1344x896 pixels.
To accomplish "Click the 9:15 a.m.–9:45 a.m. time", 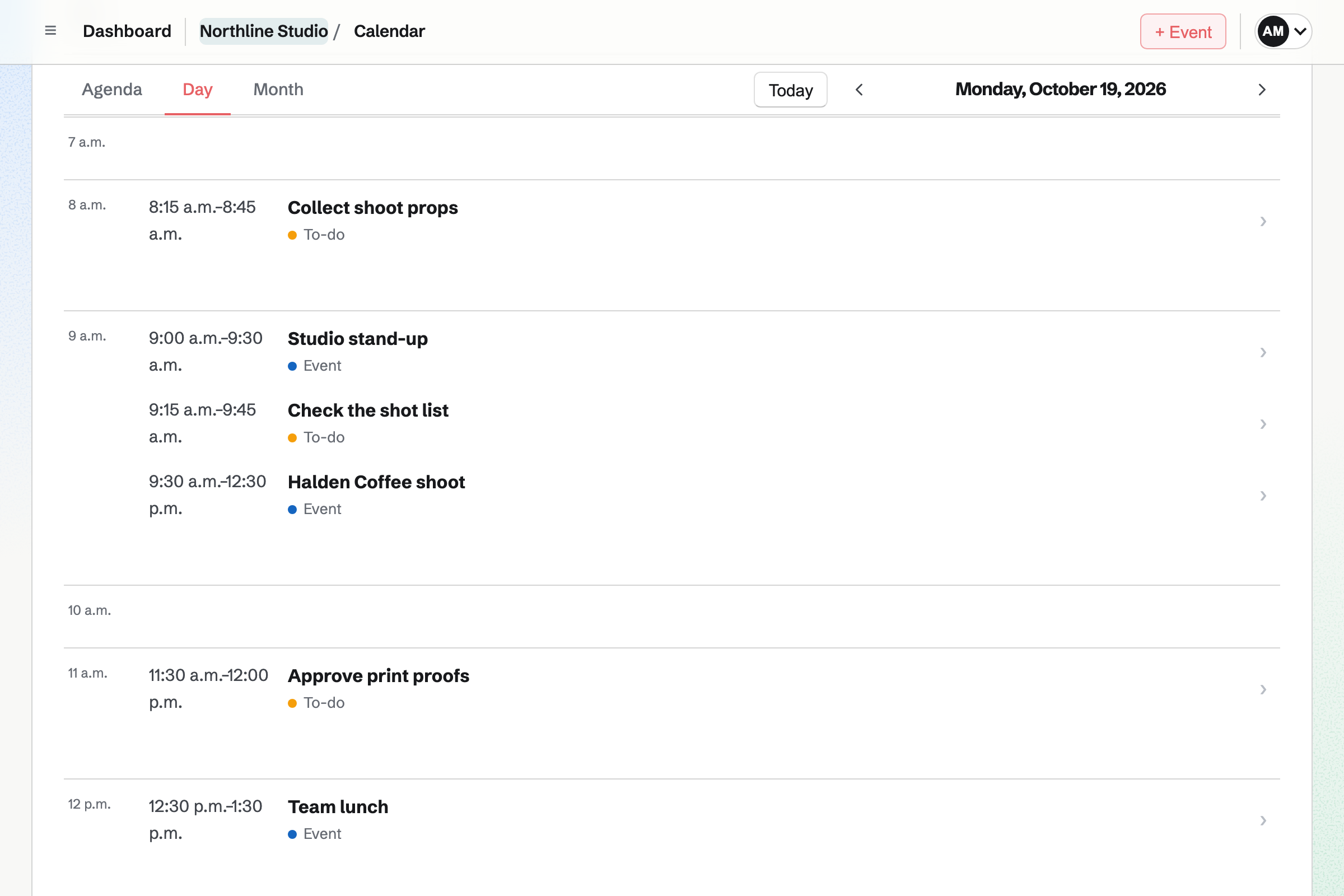I will 202,423.
